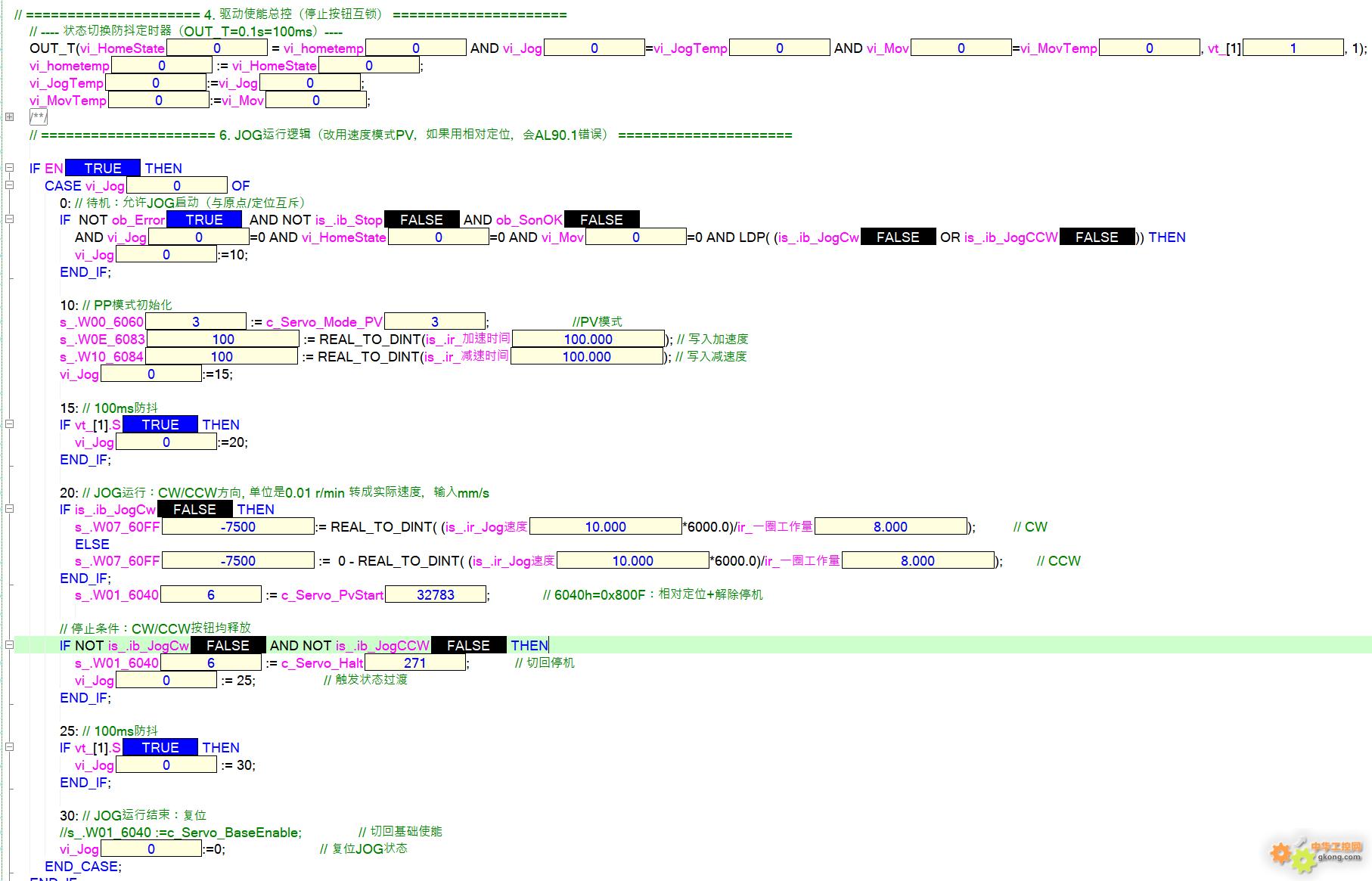Screen dimensions: 1372x881
Task: Click the c_Servo_PvStart value 32783
Action: click(x=436, y=594)
